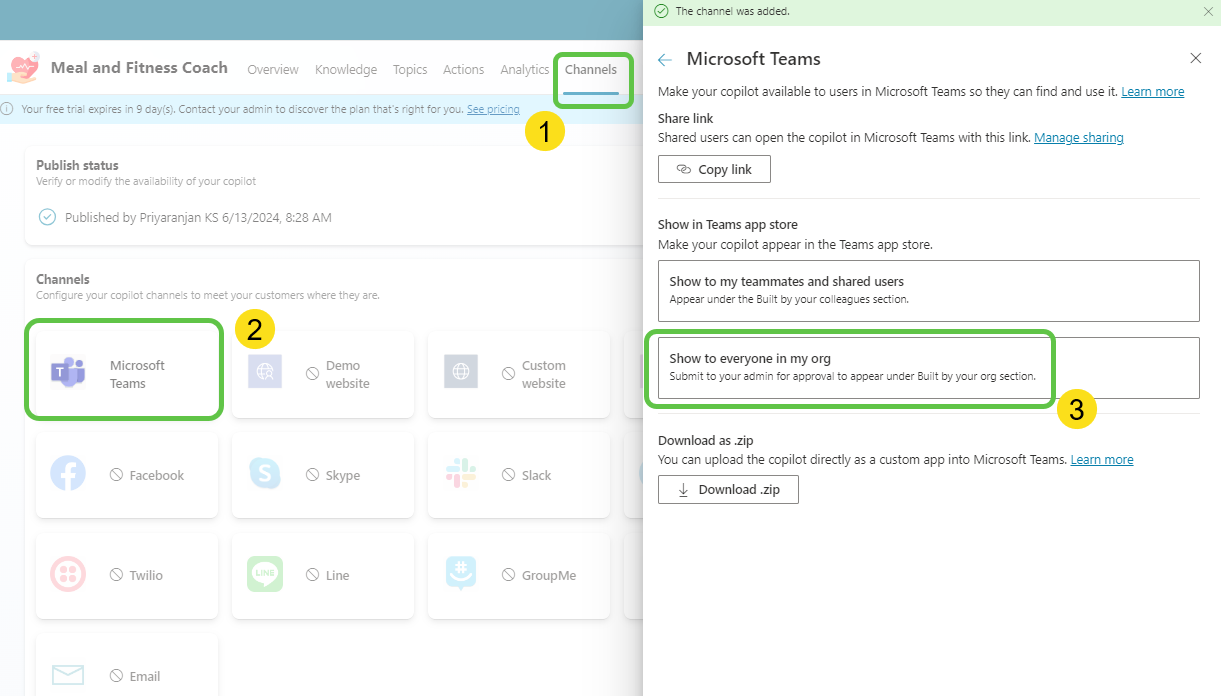
Task: Go back using the panel's back arrow
Action: click(x=665, y=60)
